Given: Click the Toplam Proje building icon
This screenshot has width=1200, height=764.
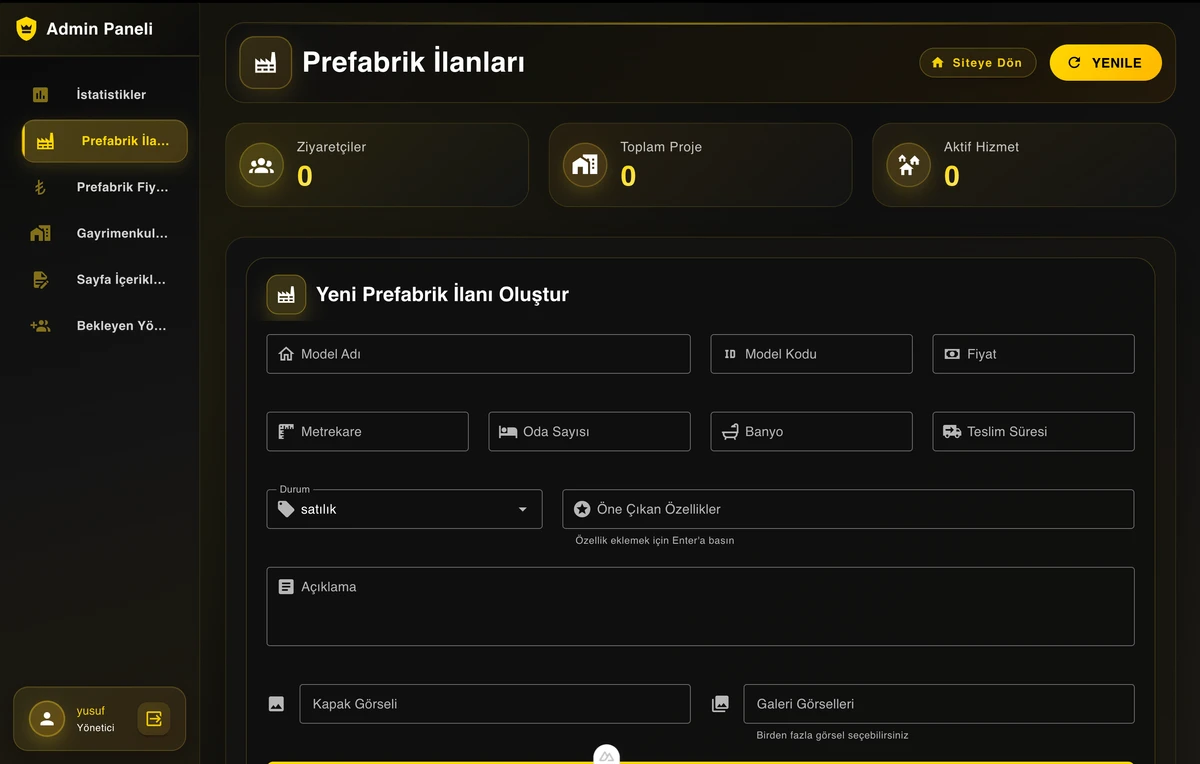Looking at the screenshot, I should pyautogui.click(x=585, y=165).
